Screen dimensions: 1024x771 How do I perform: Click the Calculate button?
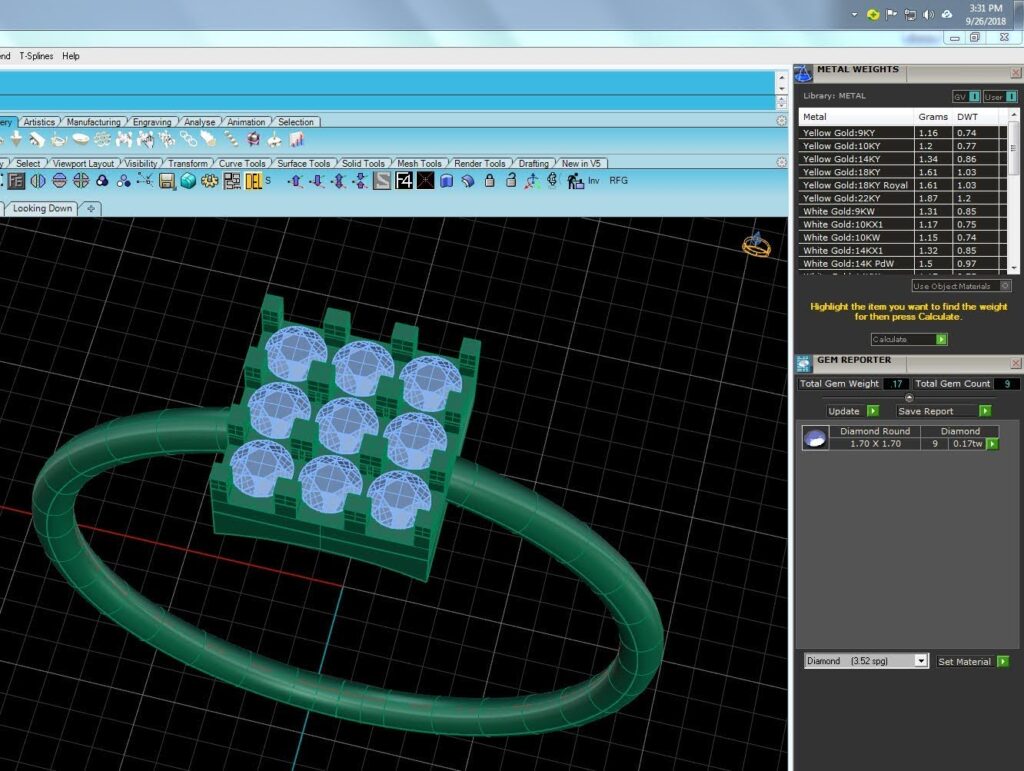tap(909, 339)
